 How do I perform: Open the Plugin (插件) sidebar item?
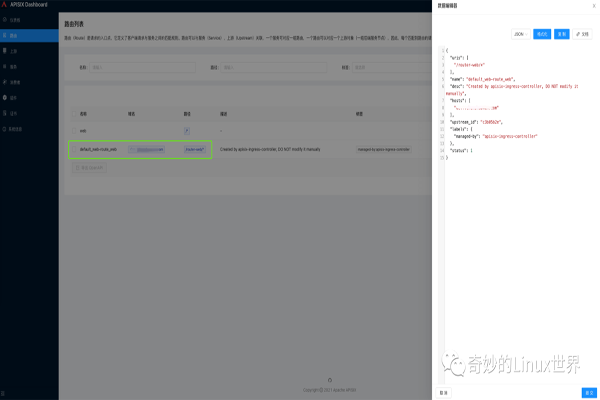(29, 98)
